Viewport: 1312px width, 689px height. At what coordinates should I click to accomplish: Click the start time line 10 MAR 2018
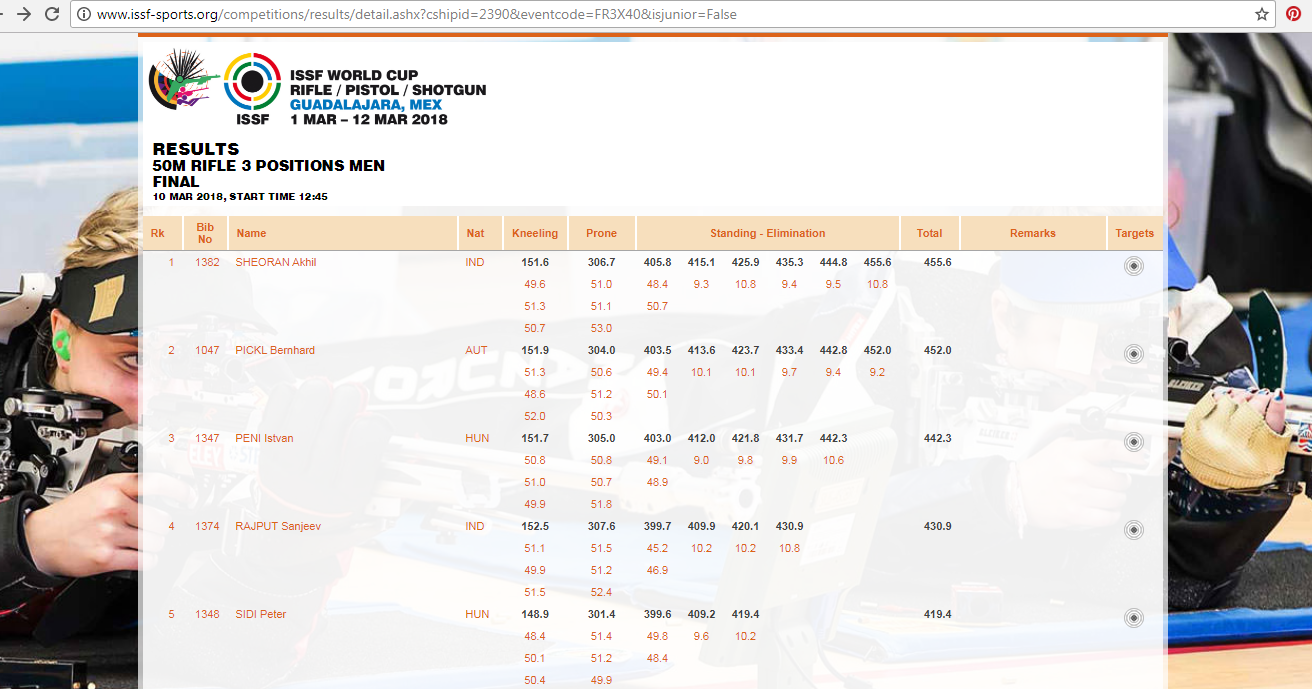(240, 197)
